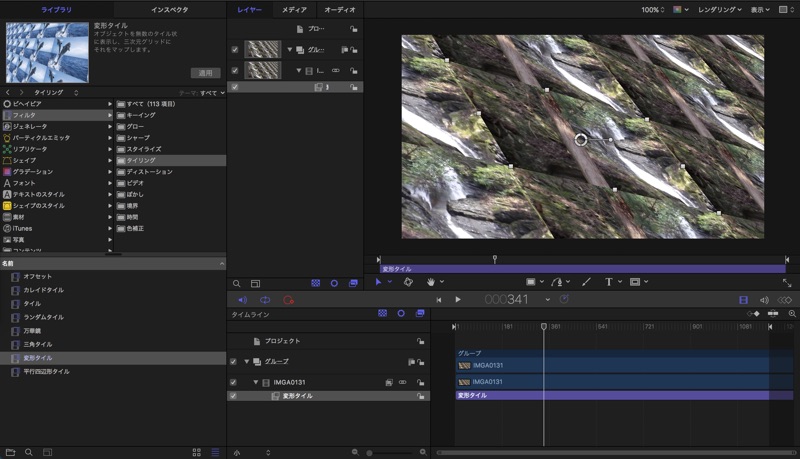Switch to the インスペクタ tab

169,9
